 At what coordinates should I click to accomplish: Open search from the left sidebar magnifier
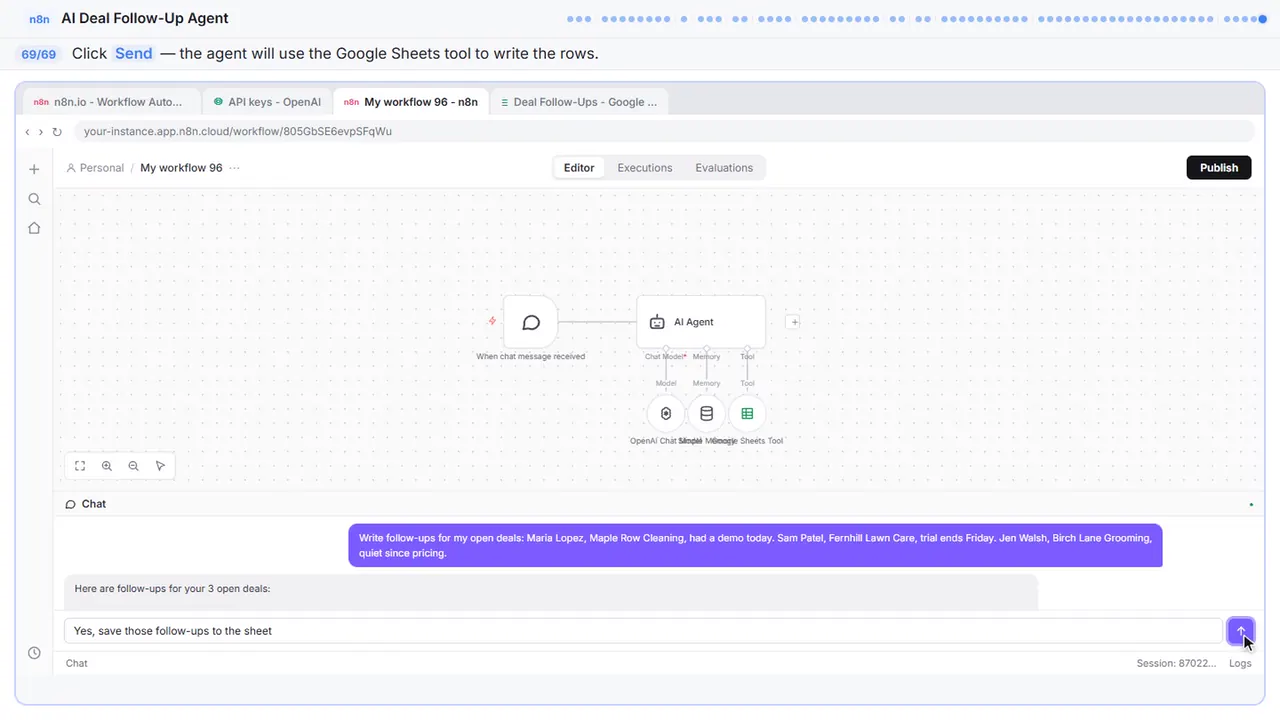[34, 199]
